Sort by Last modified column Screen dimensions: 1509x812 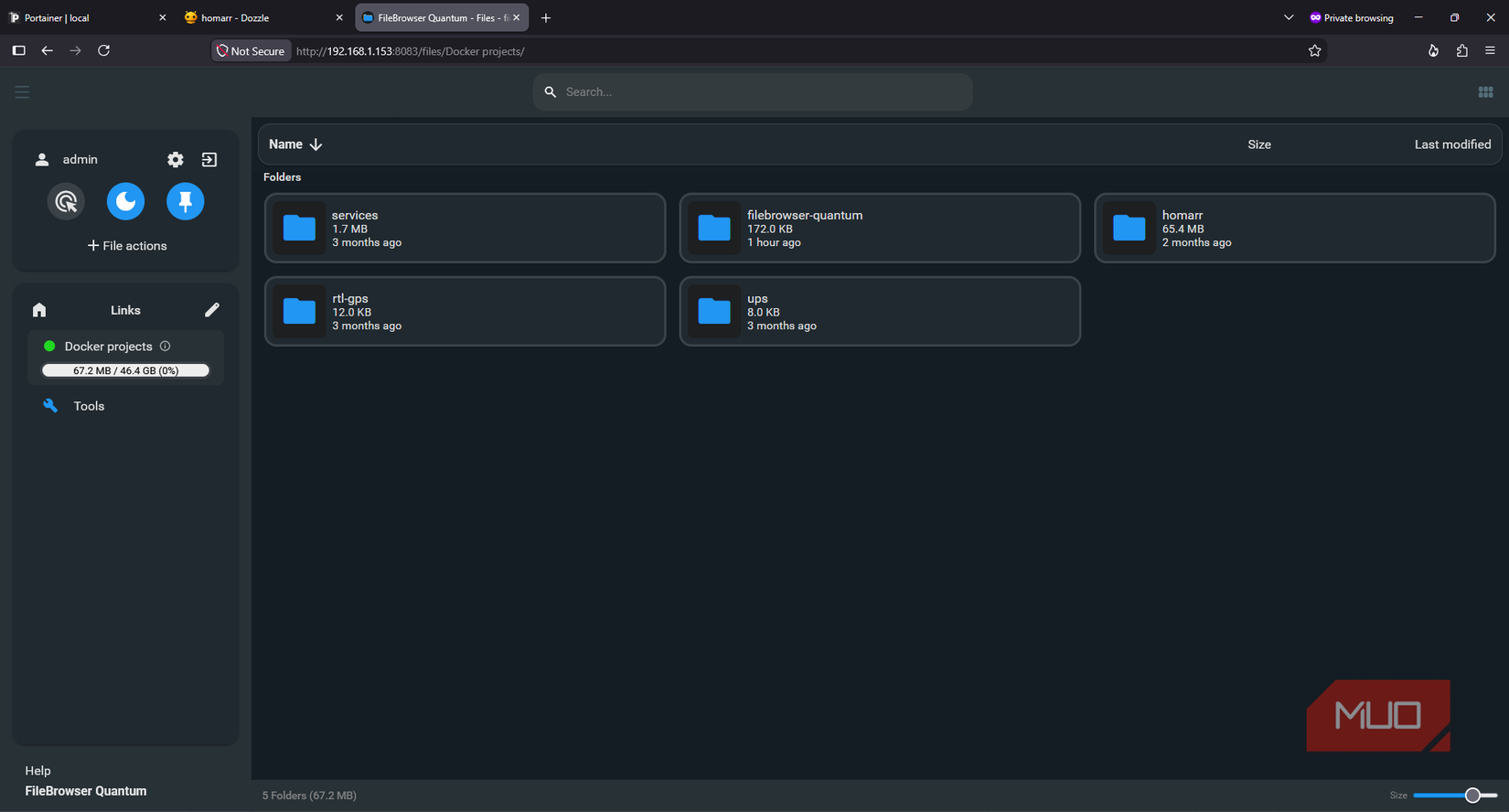[x=1452, y=144]
